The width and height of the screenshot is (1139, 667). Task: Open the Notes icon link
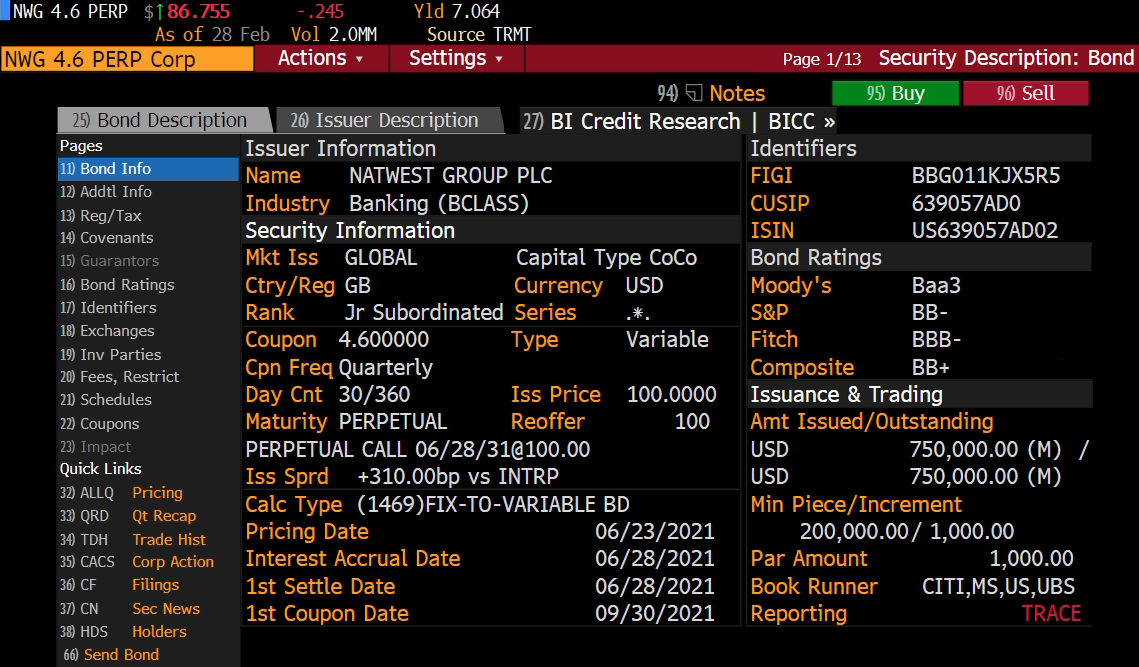click(x=711, y=93)
